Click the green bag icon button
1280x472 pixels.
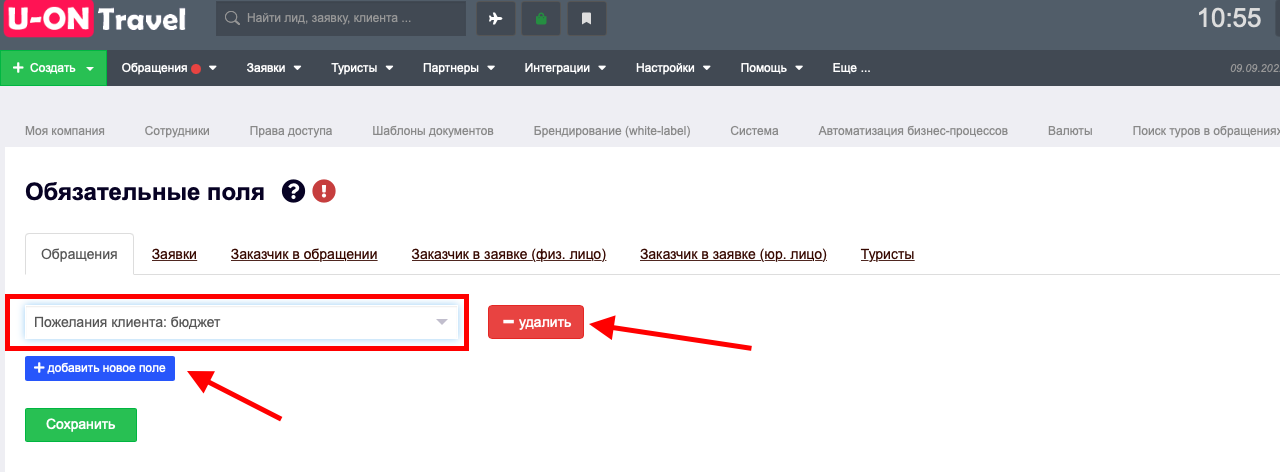541,18
